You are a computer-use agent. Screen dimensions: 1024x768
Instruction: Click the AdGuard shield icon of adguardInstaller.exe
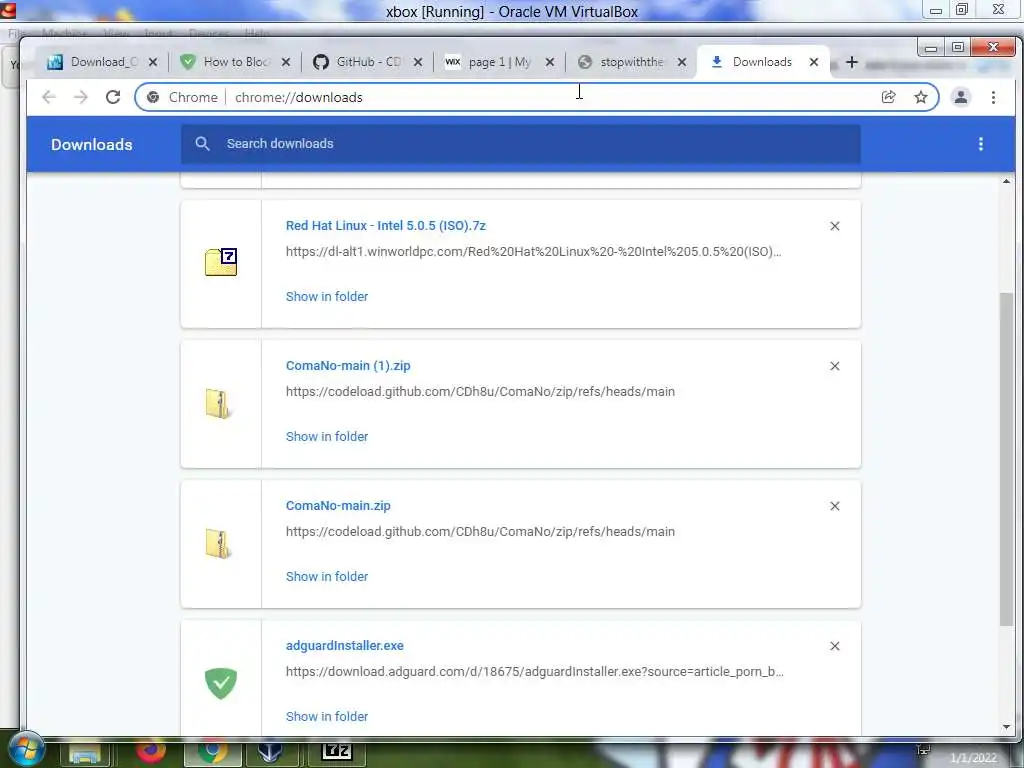(x=221, y=683)
